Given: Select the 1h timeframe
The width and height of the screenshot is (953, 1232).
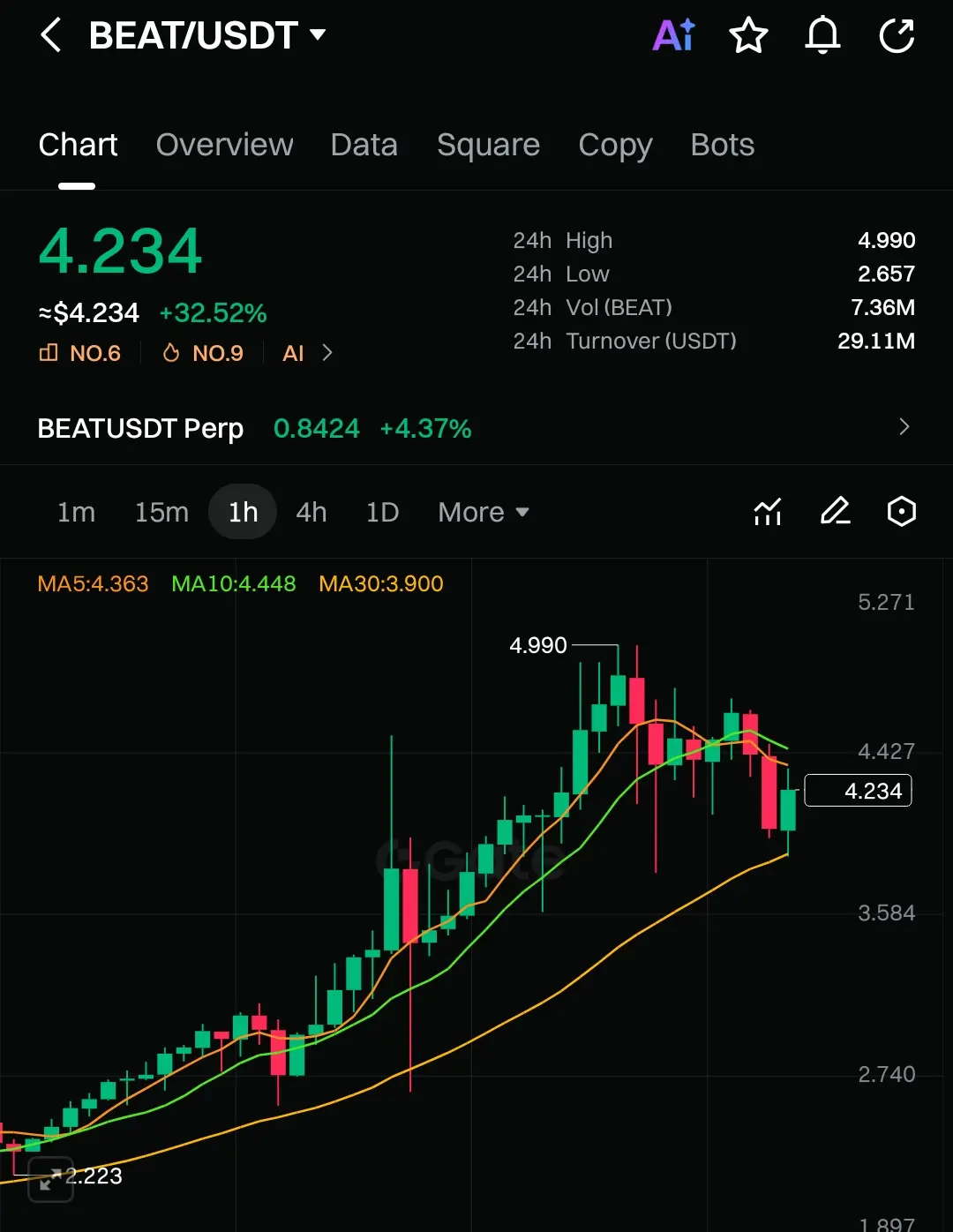Looking at the screenshot, I should [x=243, y=512].
